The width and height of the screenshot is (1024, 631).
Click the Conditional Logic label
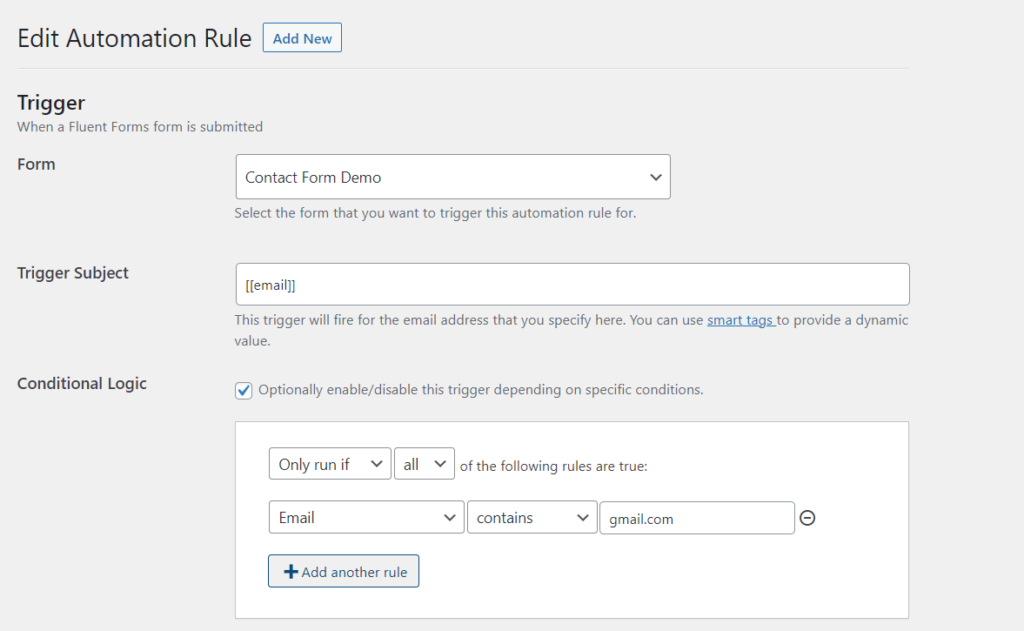coord(81,383)
